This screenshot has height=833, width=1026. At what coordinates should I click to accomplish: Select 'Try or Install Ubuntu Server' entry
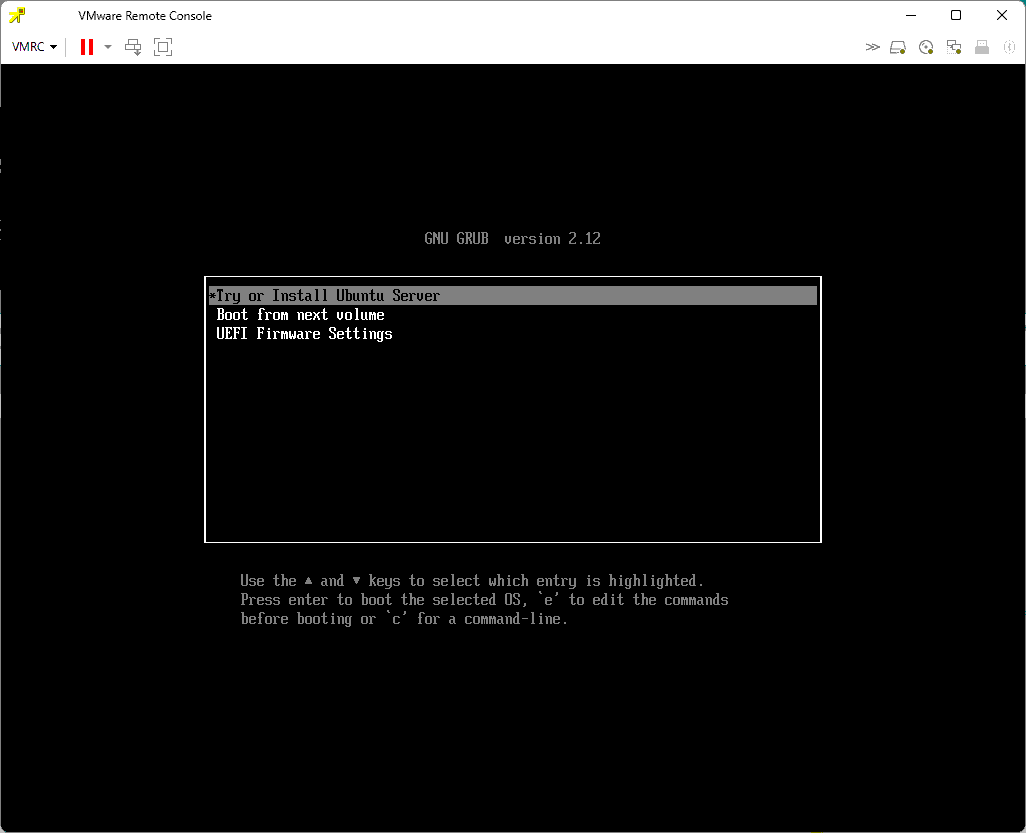[513, 296]
